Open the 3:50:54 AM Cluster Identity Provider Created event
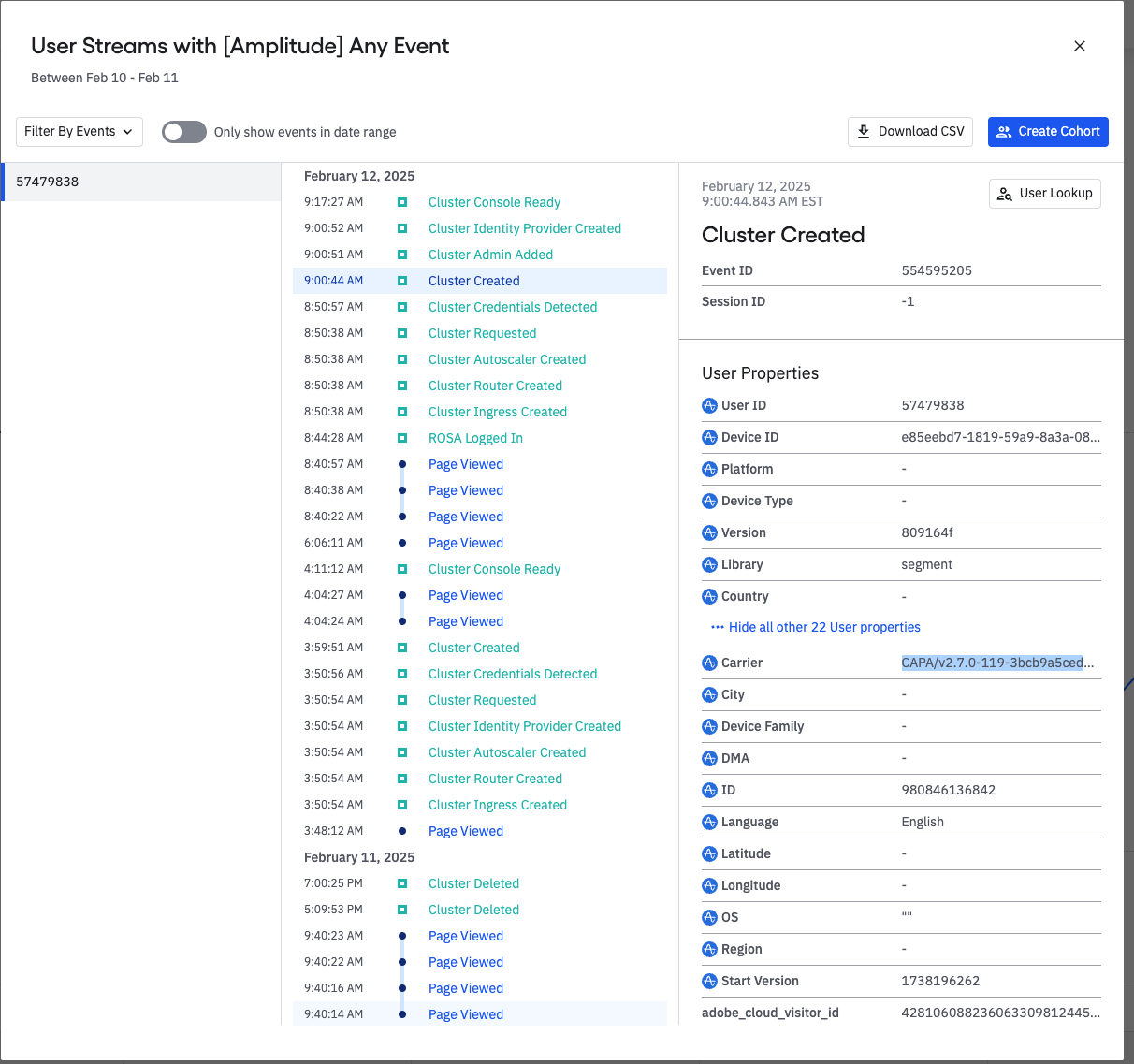The image size is (1134, 1064). (x=480, y=726)
